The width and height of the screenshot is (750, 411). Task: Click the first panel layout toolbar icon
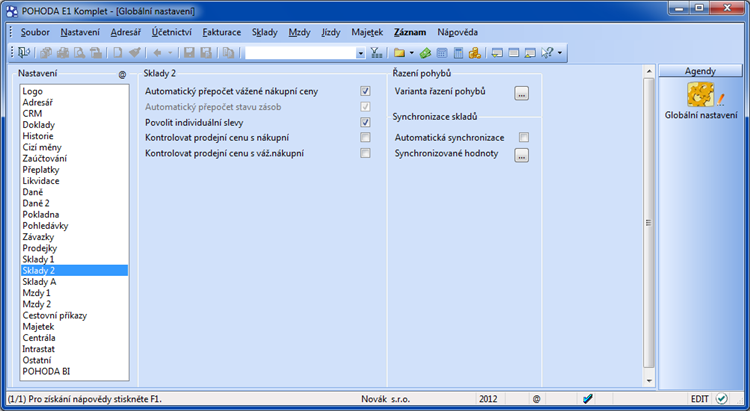click(497, 53)
